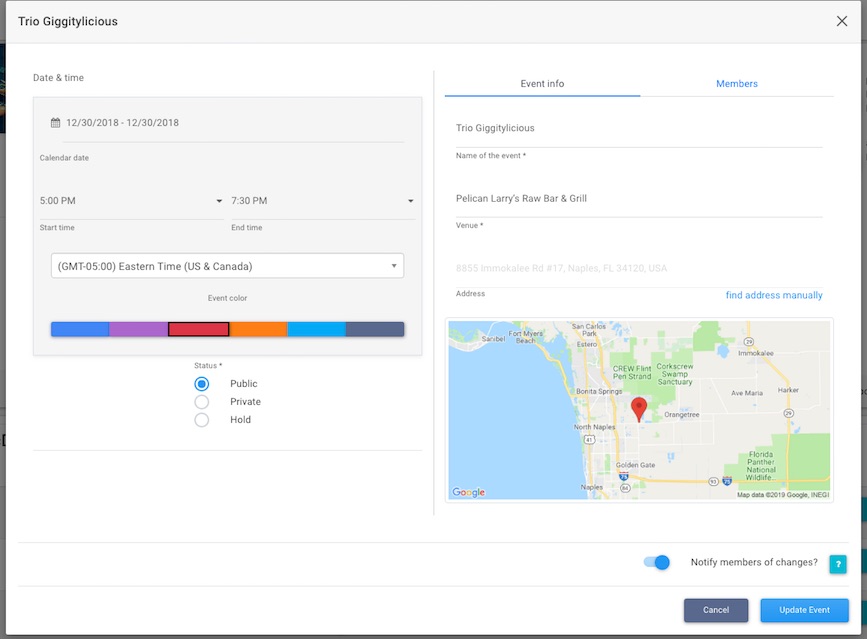The image size is (867, 639).
Task: Pick the orange event color swatch
Action: 258,329
